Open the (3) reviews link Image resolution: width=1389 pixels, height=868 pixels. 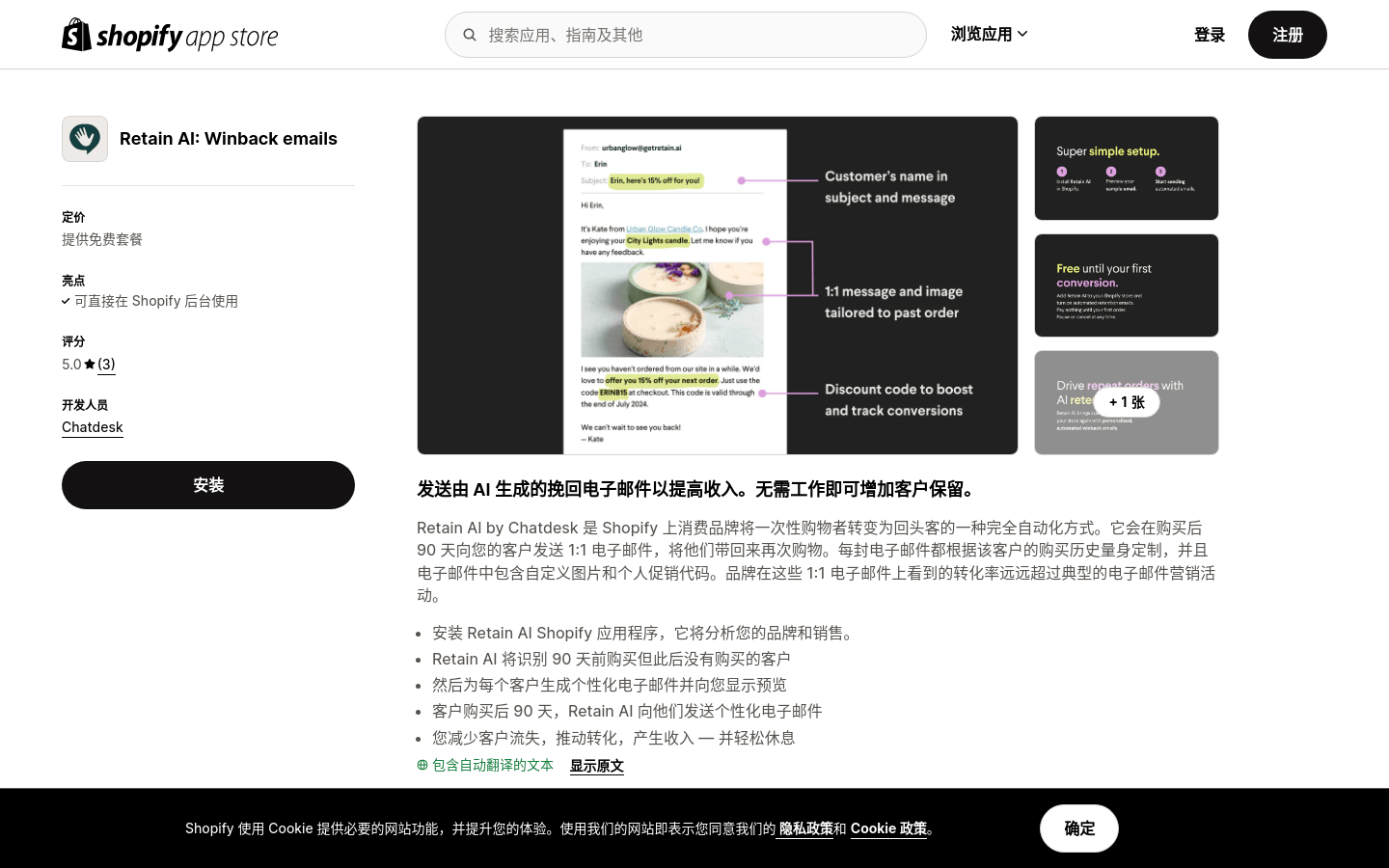pos(106,365)
